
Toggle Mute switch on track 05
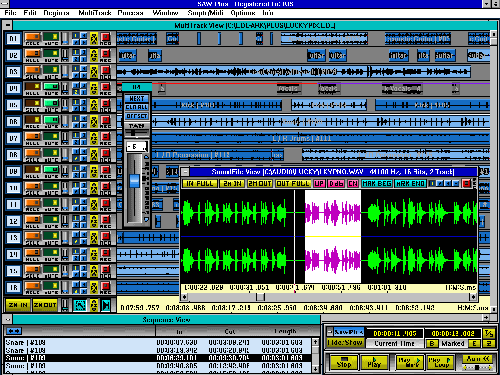[x=51, y=104]
